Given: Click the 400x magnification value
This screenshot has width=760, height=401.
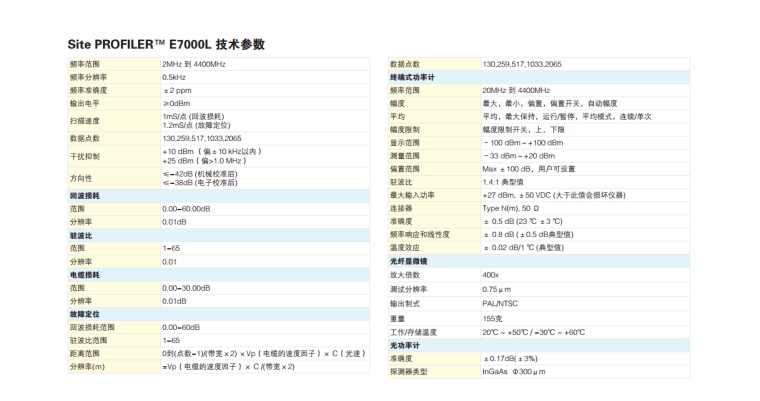Looking at the screenshot, I should pos(490,274).
